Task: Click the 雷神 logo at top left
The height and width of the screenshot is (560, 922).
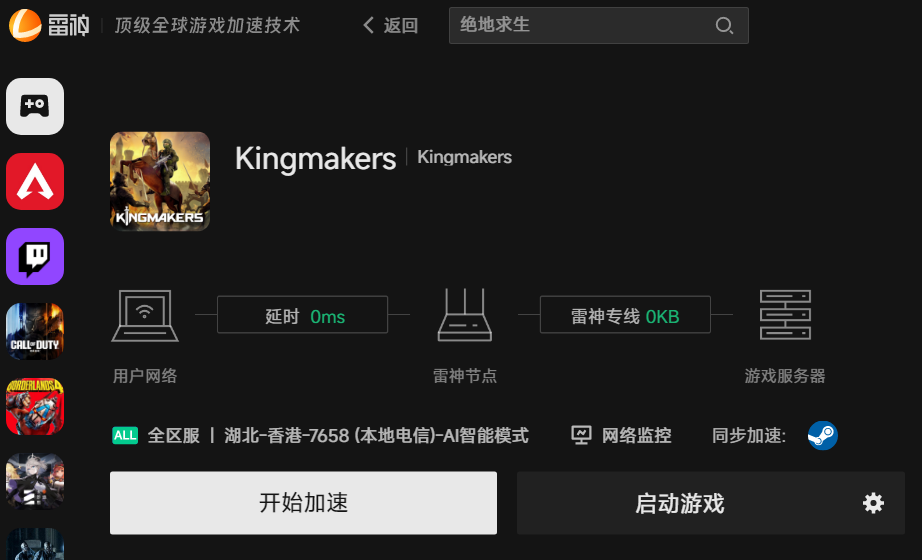Action: pyautogui.click(x=49, y=25)
